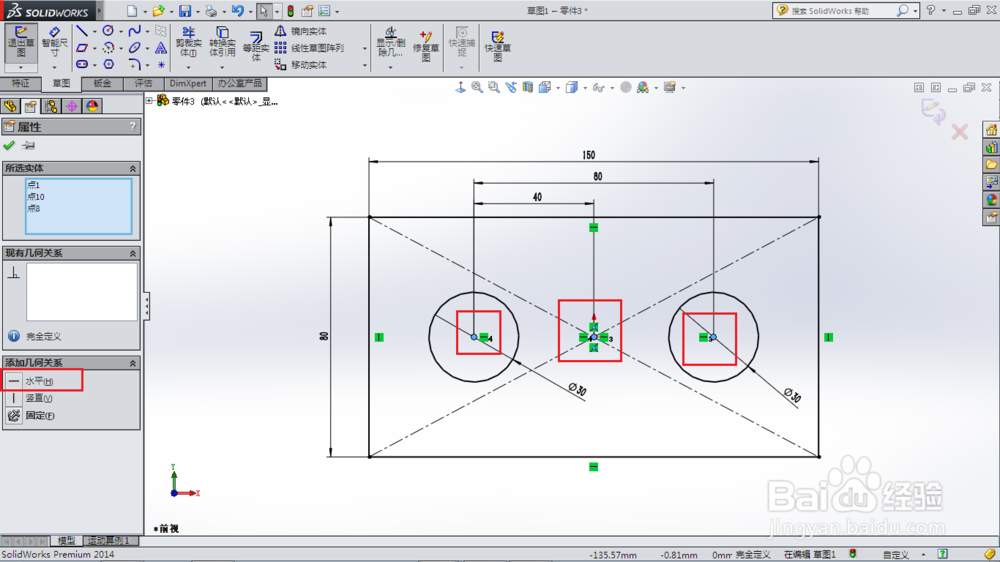1000x562 pixels.
Task: Collapse the 添加几何关系 section
Action: pyautogui.click(x=133, y=363)
